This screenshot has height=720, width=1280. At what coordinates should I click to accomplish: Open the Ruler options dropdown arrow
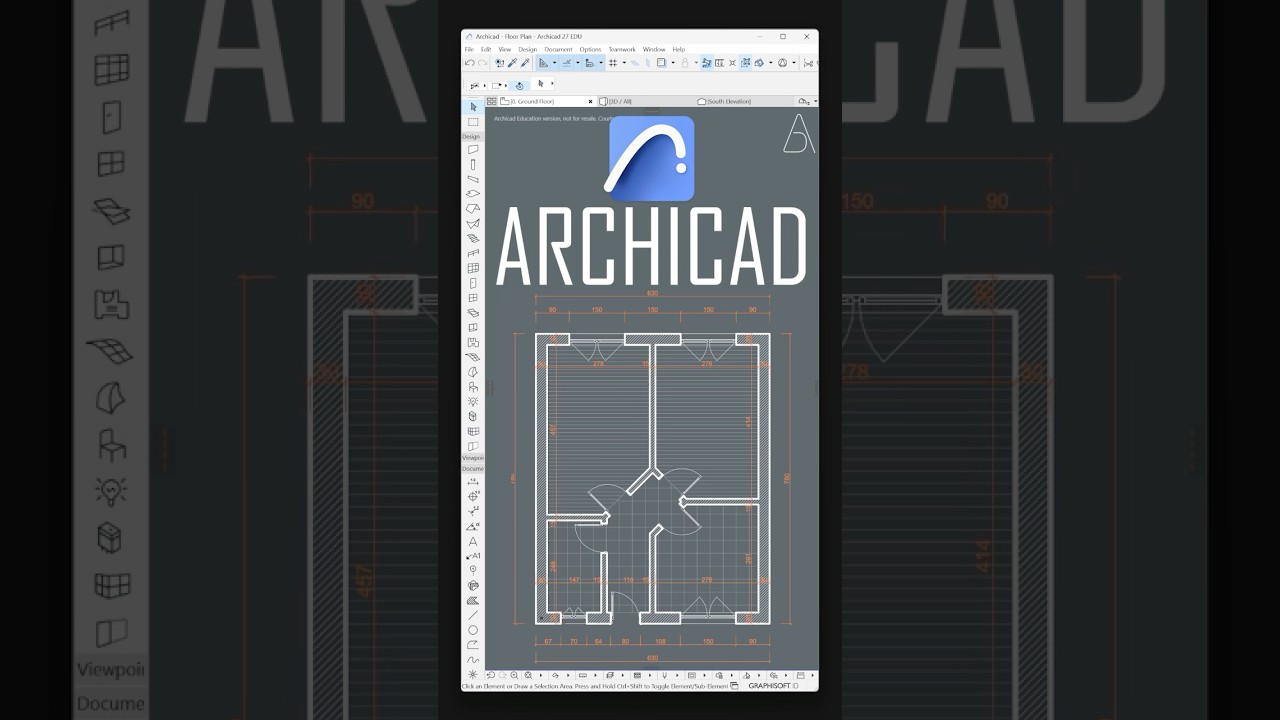(601, 63)
